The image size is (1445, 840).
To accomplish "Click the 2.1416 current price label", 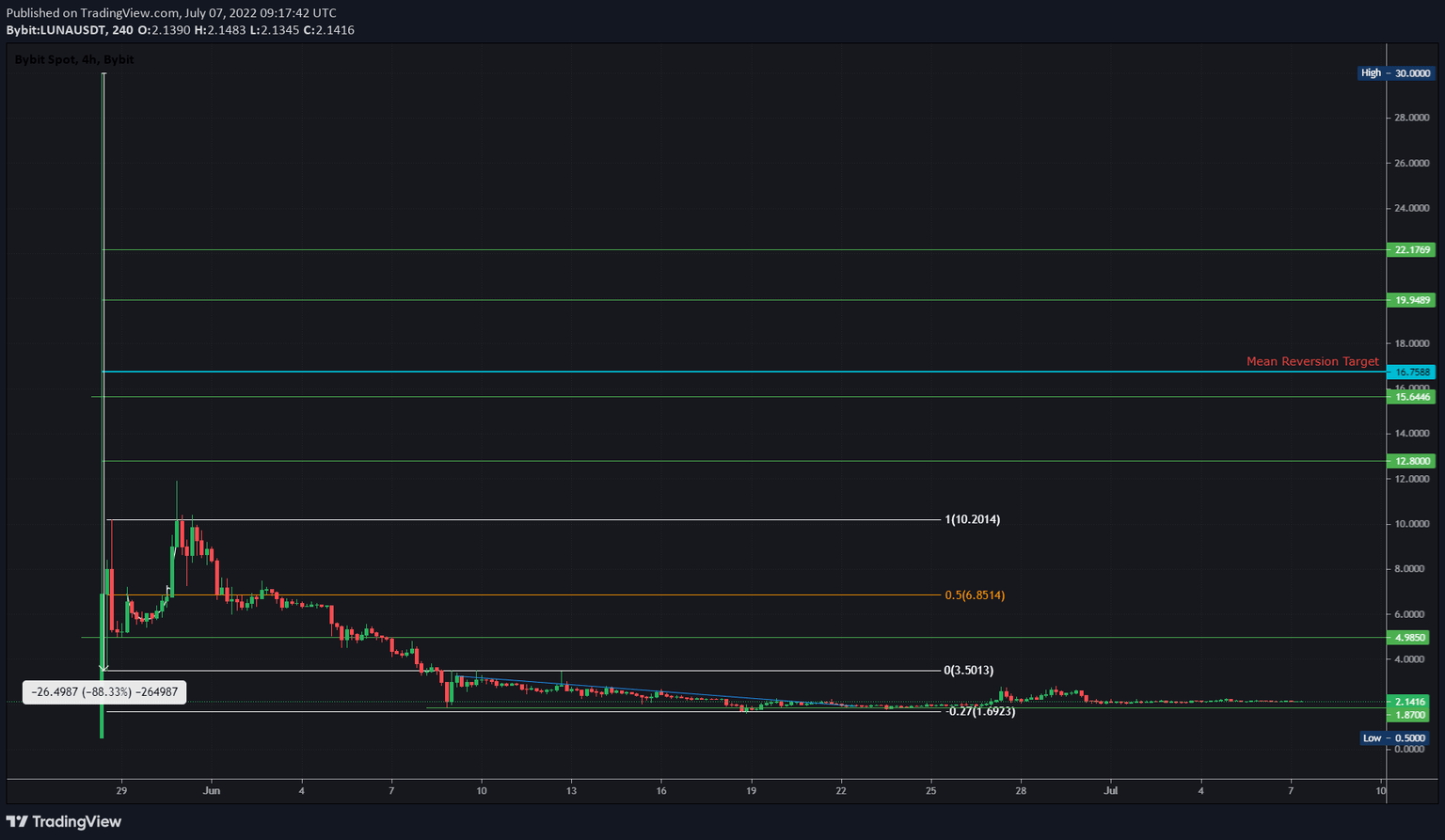I will (1409, 701).
